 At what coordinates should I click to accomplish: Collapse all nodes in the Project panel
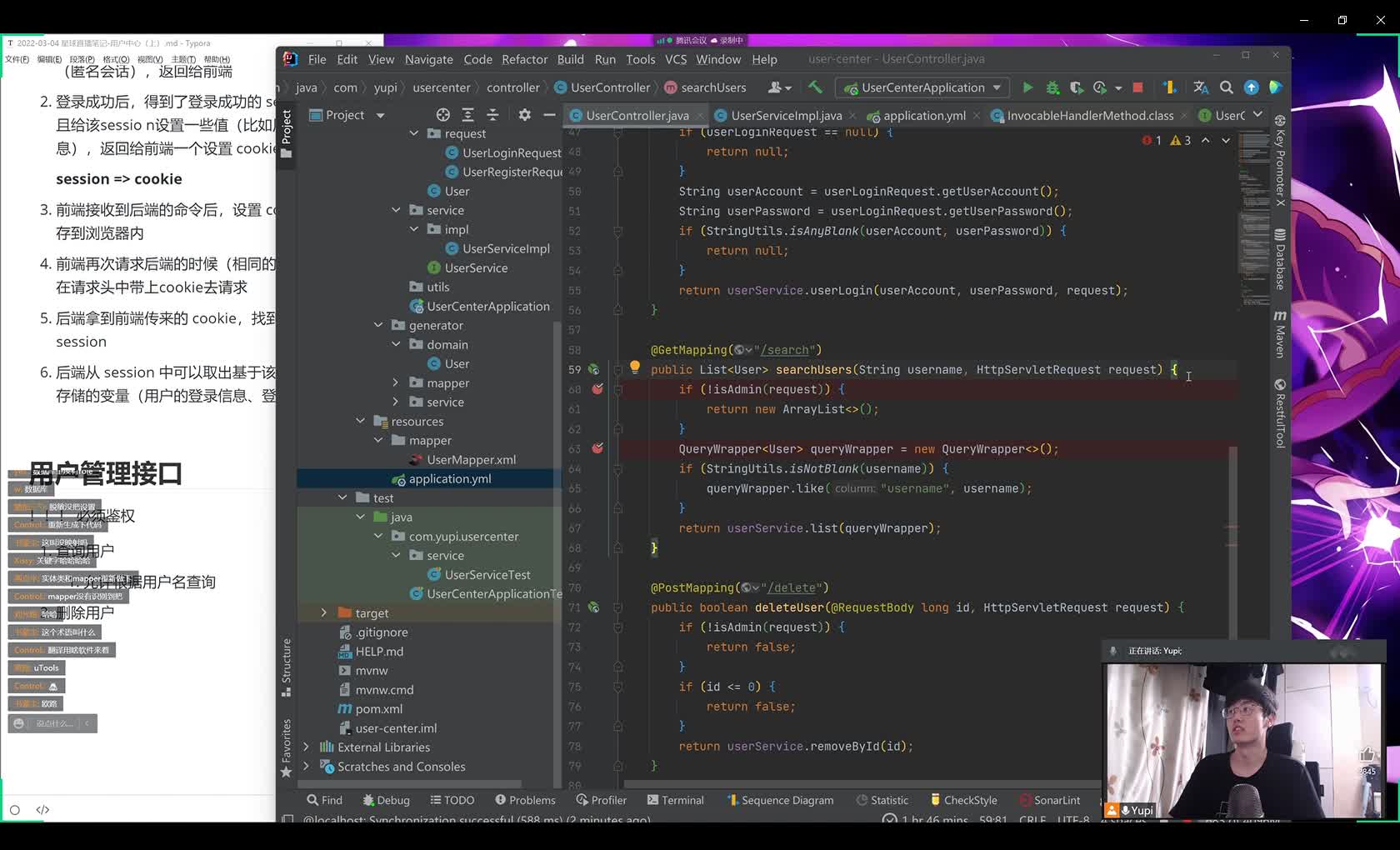[492, 115]
